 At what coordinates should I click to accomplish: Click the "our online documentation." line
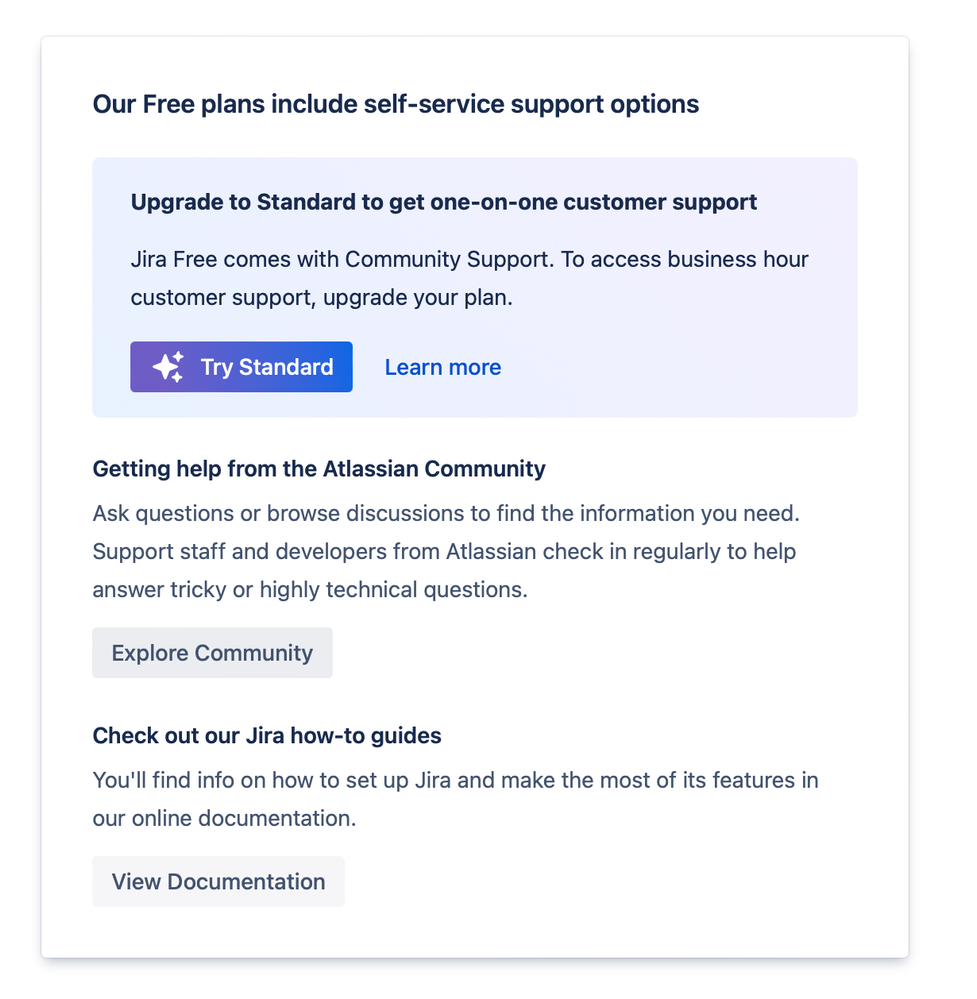click(x=224, y=819)
